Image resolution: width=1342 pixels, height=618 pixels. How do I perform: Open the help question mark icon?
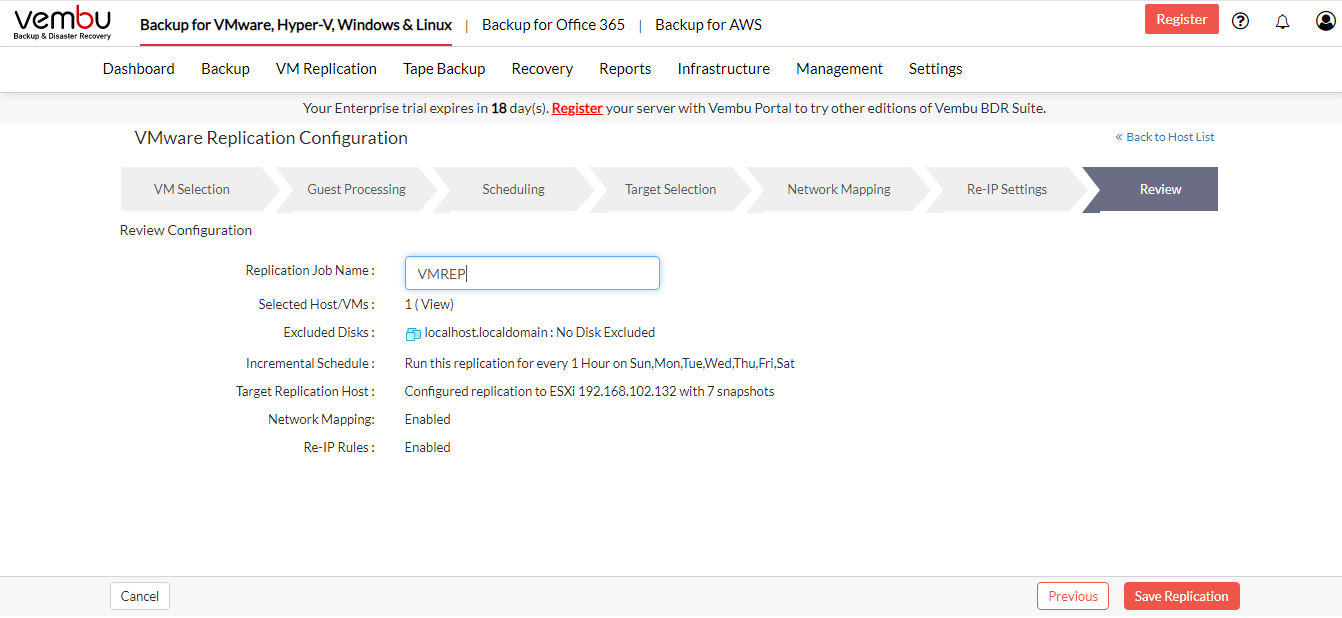coord(1240,21)
